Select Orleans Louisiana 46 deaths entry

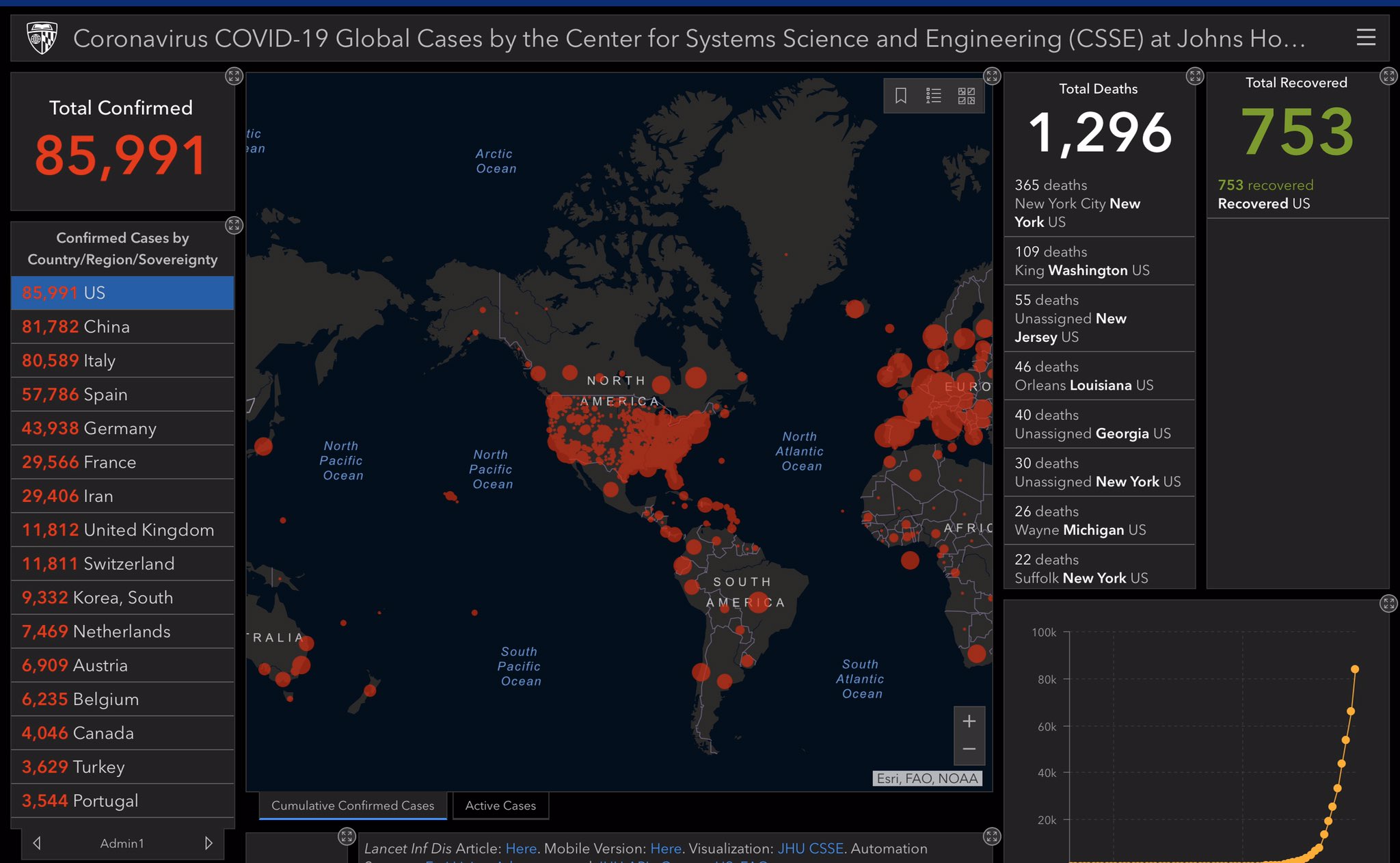tap(1099, 376)
